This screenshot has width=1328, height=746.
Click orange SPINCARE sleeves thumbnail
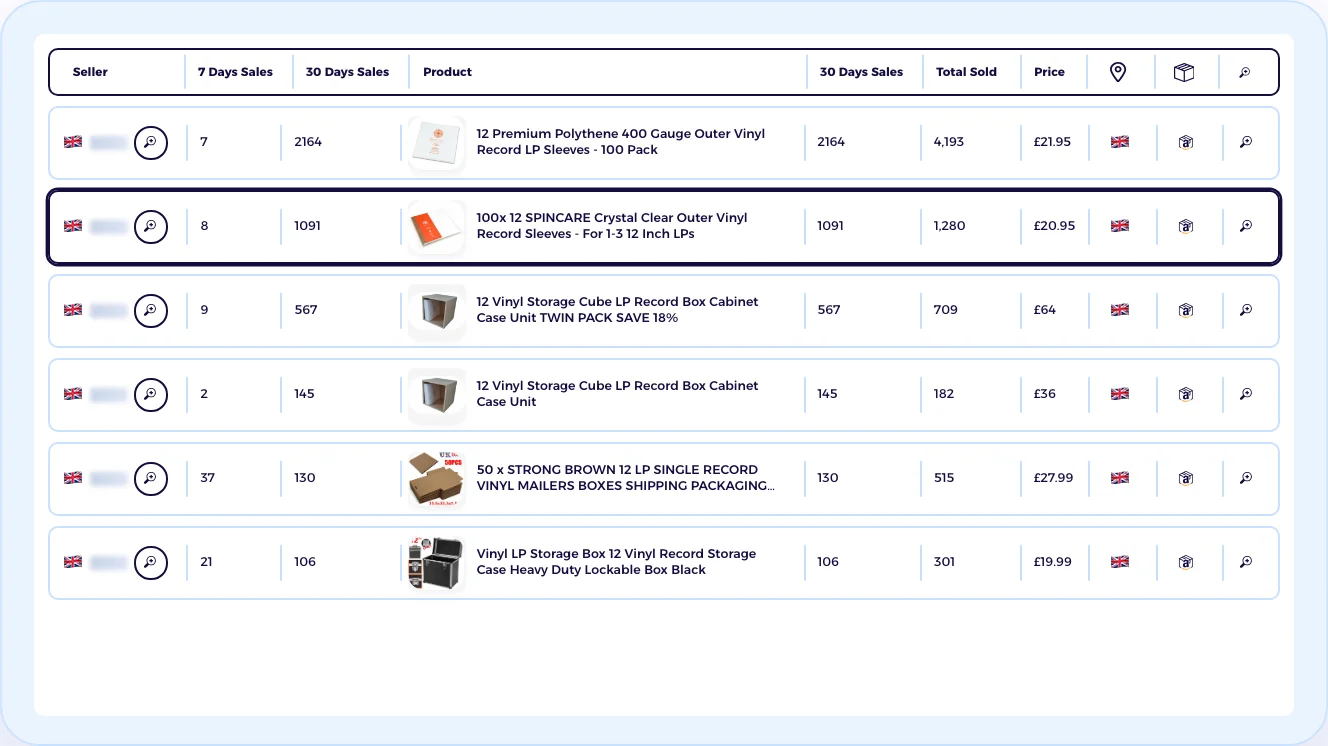coord(437,227)
